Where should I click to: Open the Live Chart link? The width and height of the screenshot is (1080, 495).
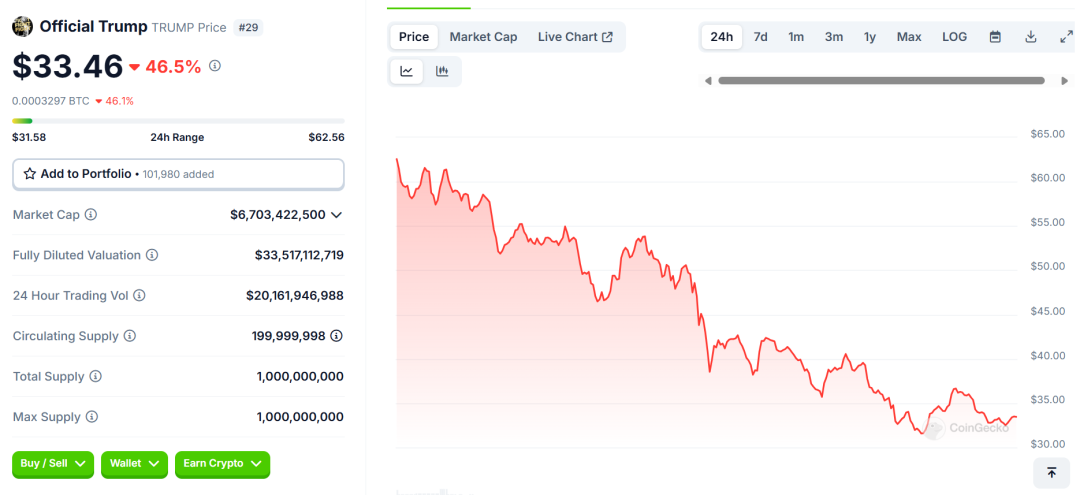coord(575,37)
